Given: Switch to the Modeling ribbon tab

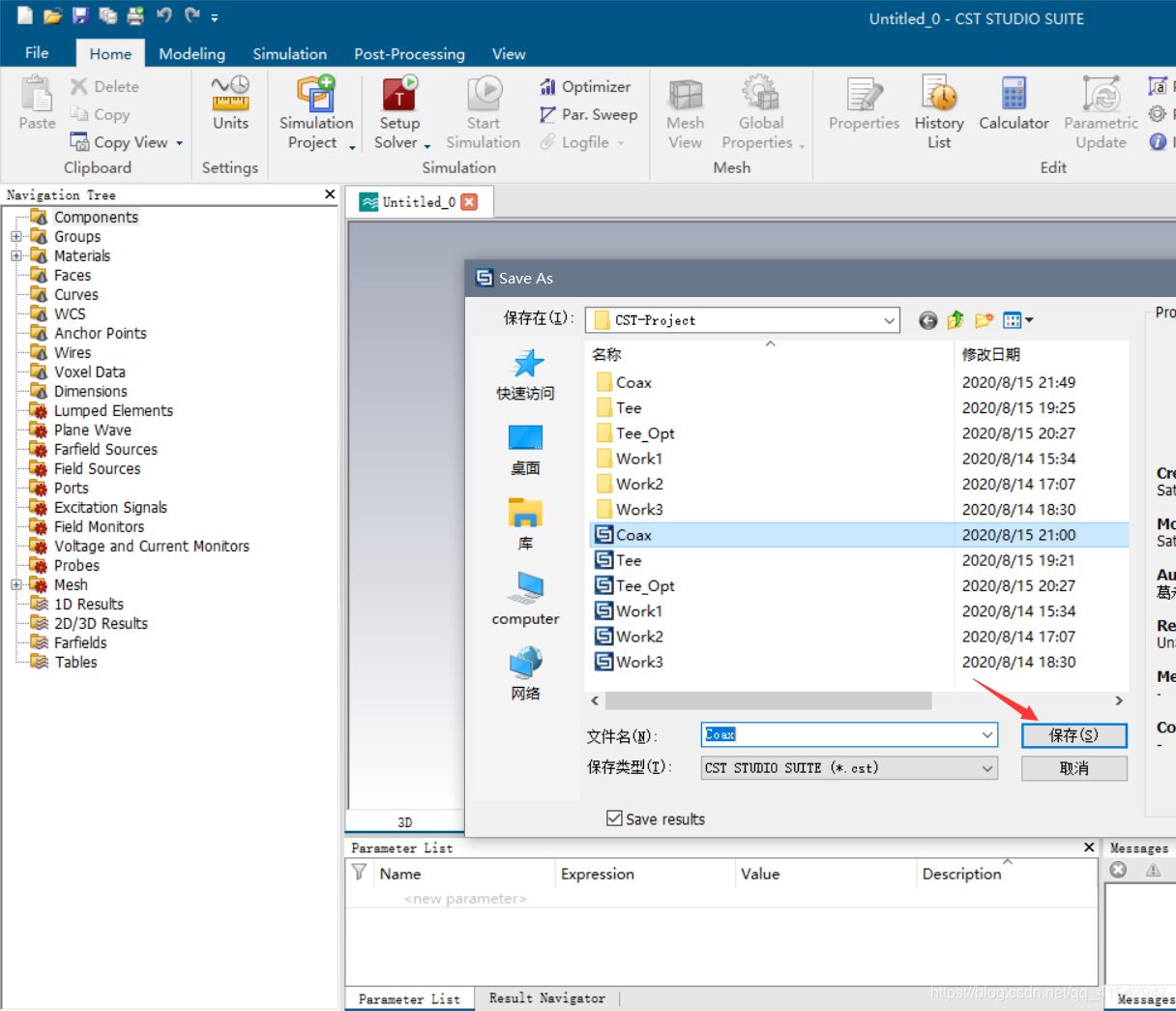Looking at the screenshot, I should [191, 54].
